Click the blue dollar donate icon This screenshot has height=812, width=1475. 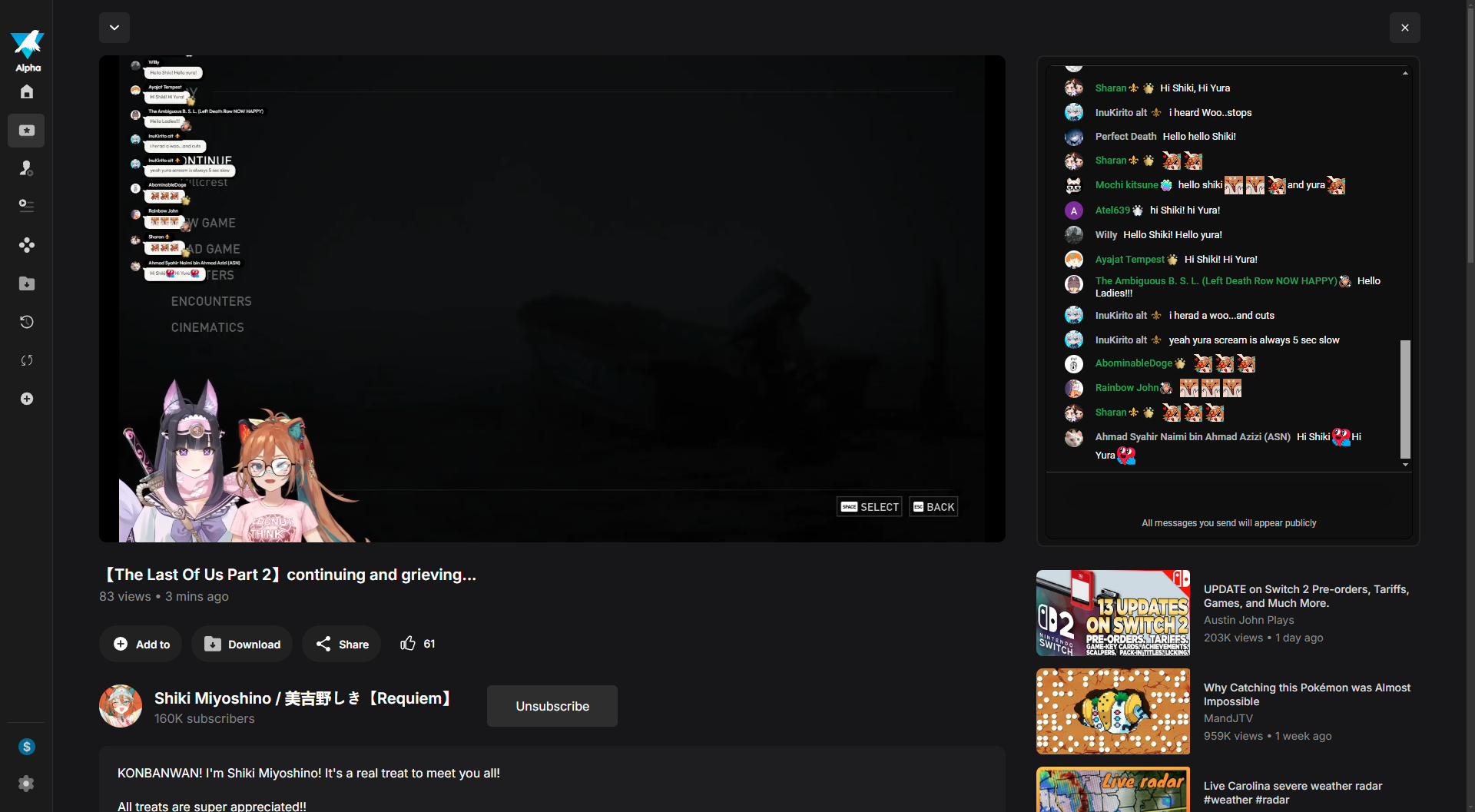[26, 747]
